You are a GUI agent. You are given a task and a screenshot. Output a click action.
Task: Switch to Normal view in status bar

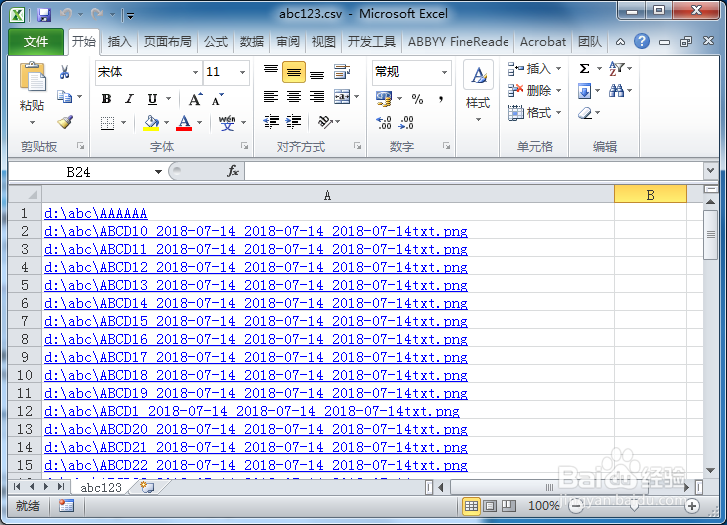click(x=471, y=506)
